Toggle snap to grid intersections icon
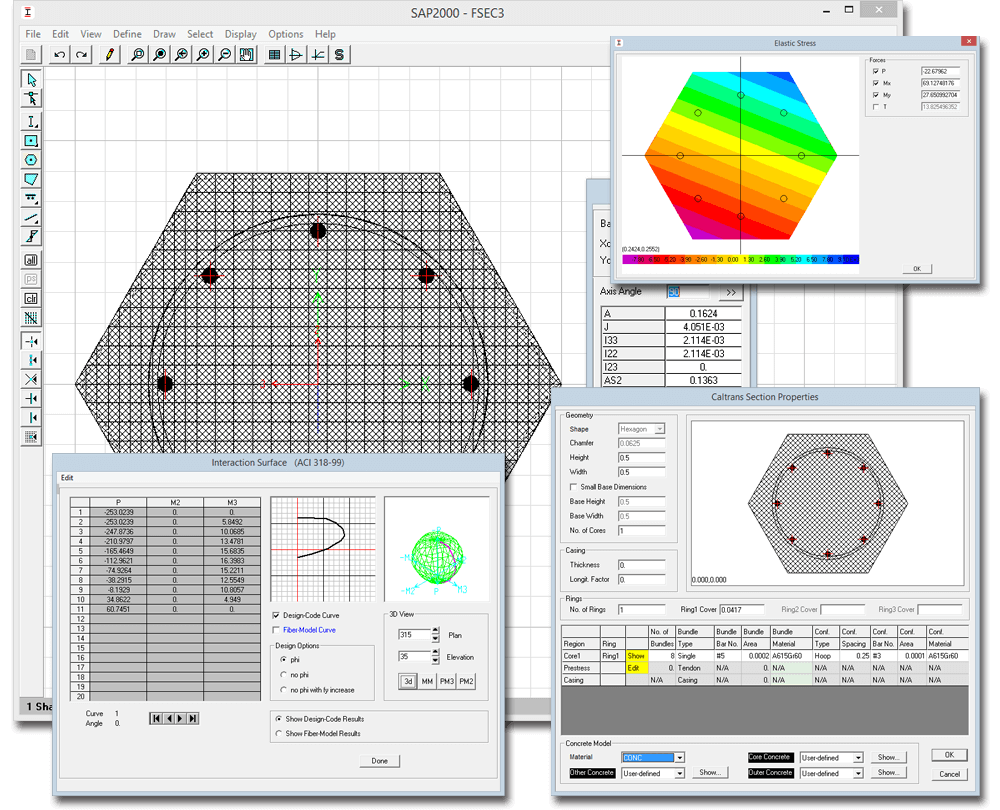The image size is (1000, 810). (31, 341)
